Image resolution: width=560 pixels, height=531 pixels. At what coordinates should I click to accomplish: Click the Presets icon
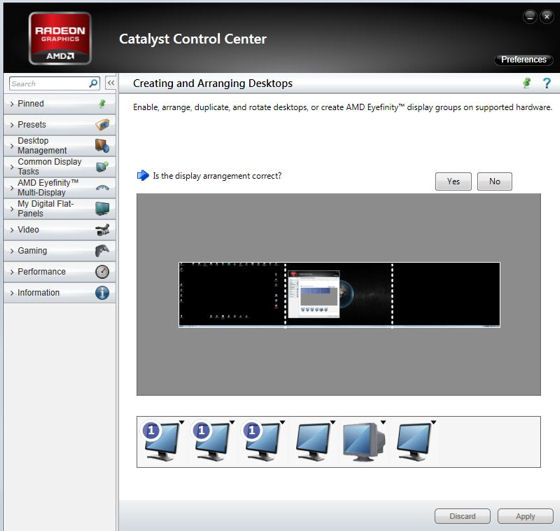[102, 125]
